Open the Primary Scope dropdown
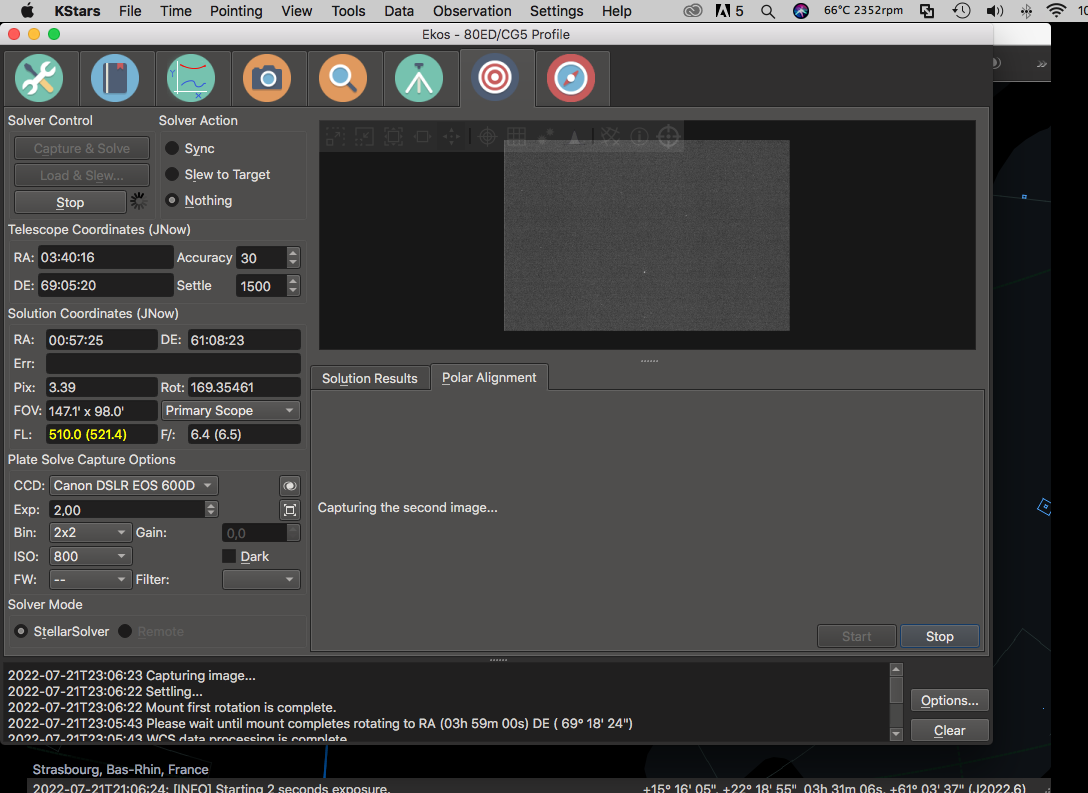Viewport: 1088px width, 793px height. (x=230, y=411)
